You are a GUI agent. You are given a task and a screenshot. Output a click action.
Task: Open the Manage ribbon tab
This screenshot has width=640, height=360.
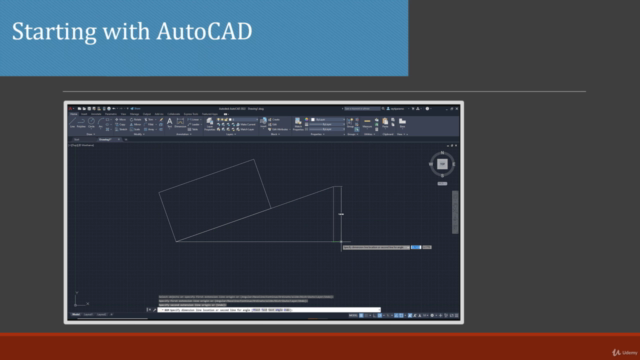(x=134, y=114)
